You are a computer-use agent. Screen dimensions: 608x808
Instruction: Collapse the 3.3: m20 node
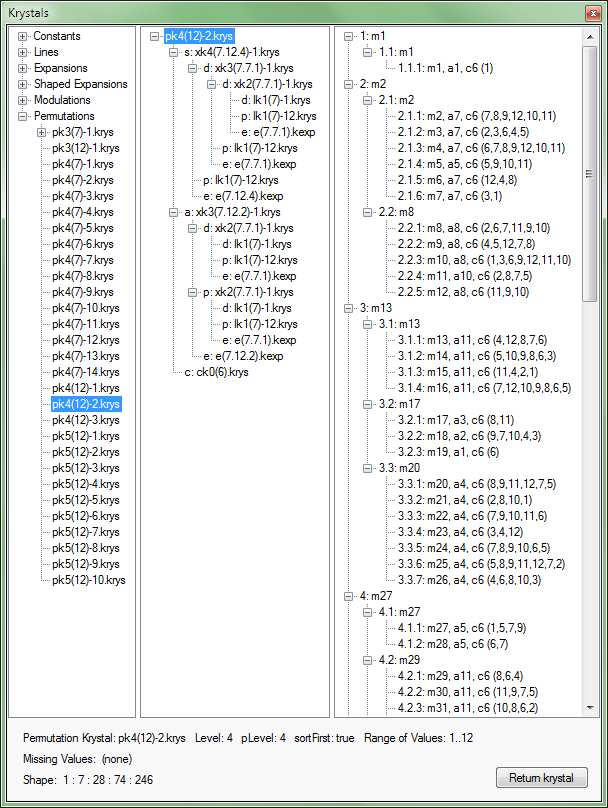tap(367, 468)
